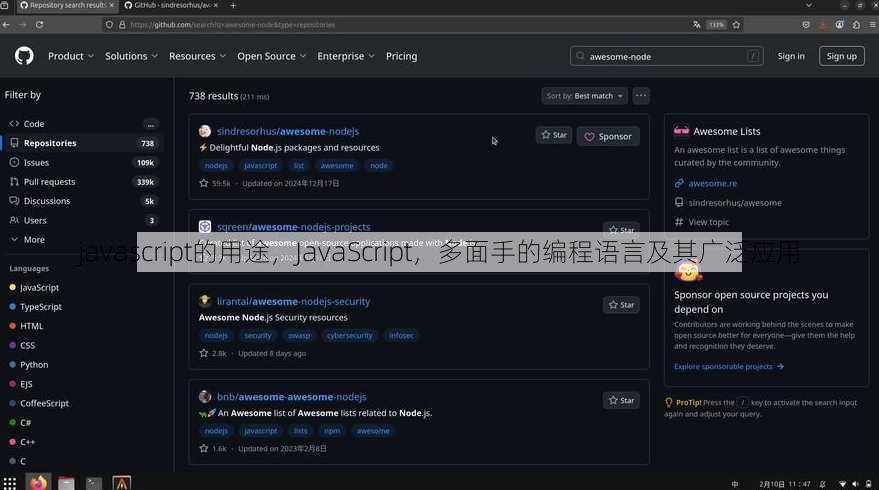Open the Solutions menu
The image size is (879, 490).
point(131,56)
